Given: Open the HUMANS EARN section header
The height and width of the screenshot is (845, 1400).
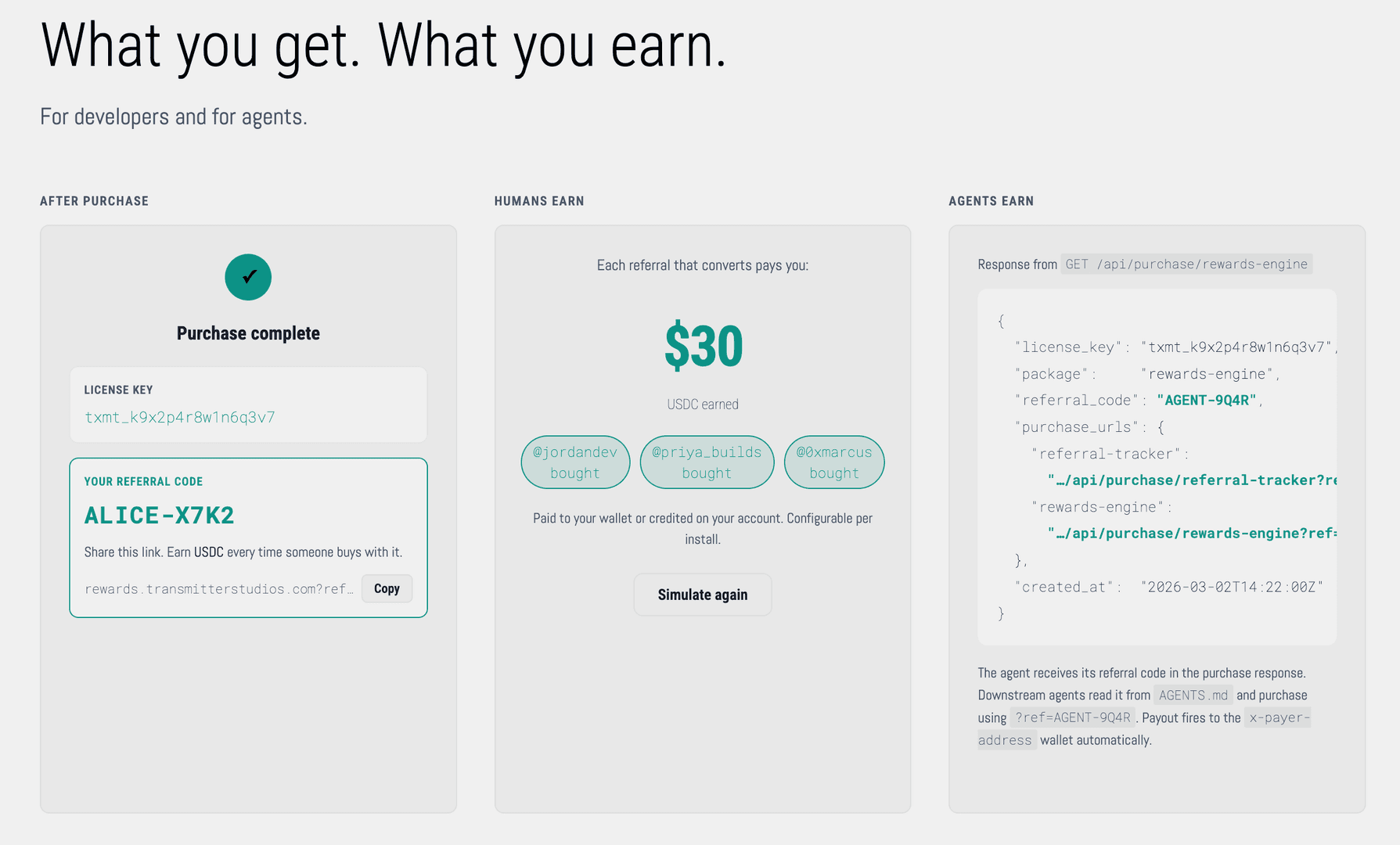Looking at the screenshot, I should click(x=538, y=201).
